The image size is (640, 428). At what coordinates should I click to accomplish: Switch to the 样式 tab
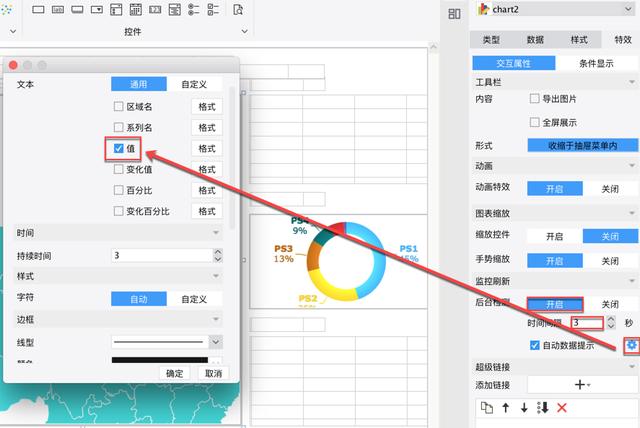pos(579,40)
